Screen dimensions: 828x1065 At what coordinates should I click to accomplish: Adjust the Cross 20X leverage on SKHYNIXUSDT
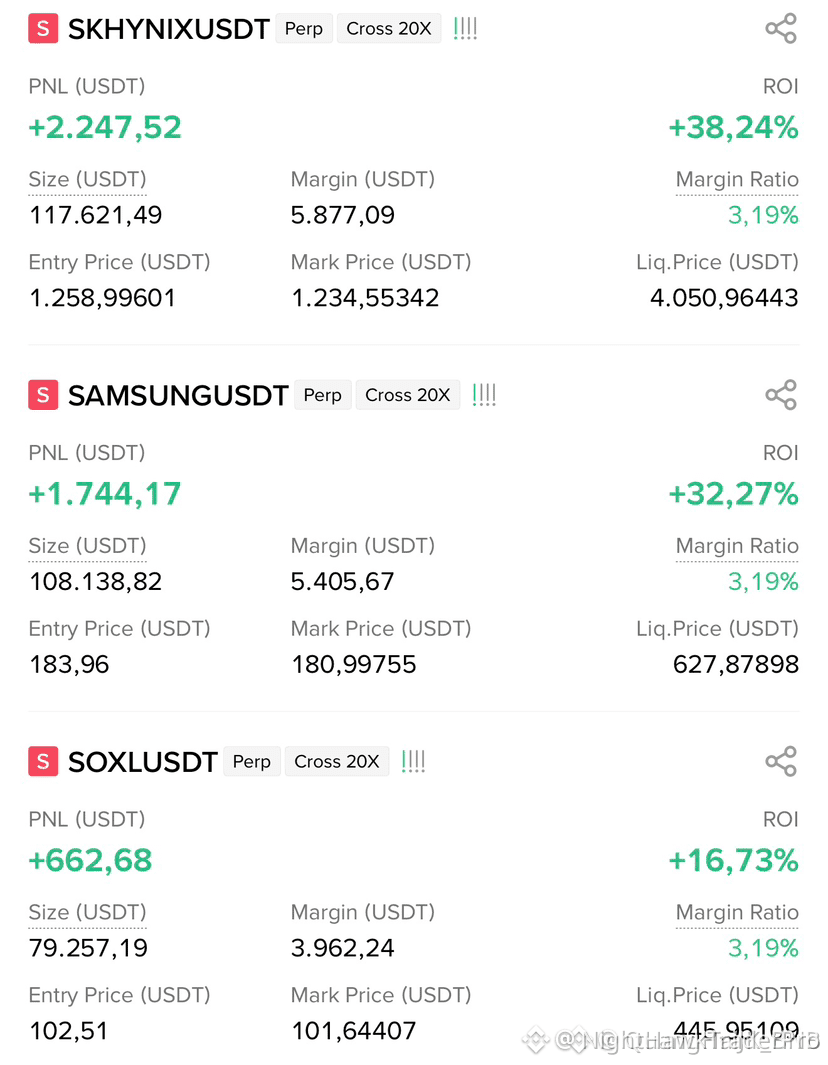pos(389,29)
